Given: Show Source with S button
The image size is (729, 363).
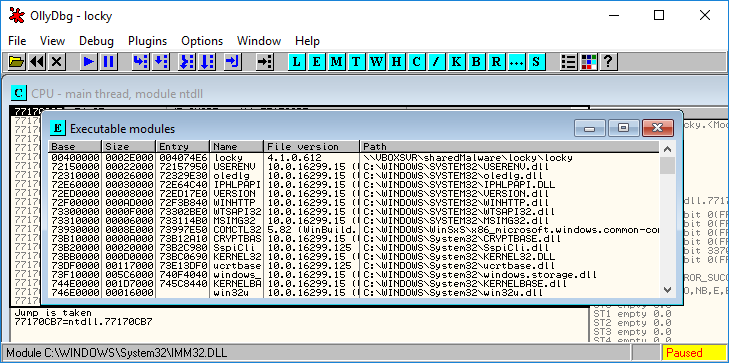Looking at the screenshot, I should tap(536, 61).
